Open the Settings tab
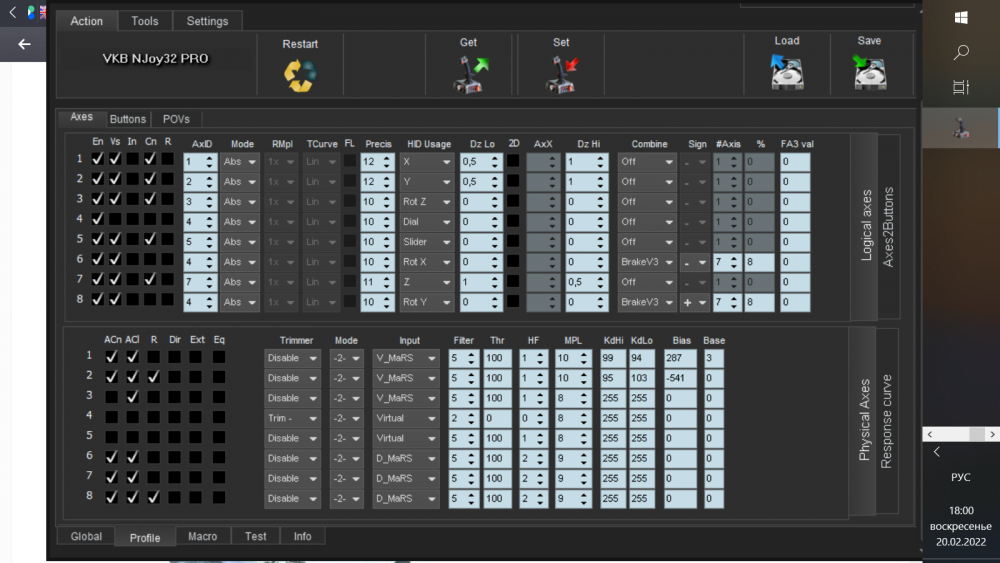 pyautogui.click(x=207, y=21)
